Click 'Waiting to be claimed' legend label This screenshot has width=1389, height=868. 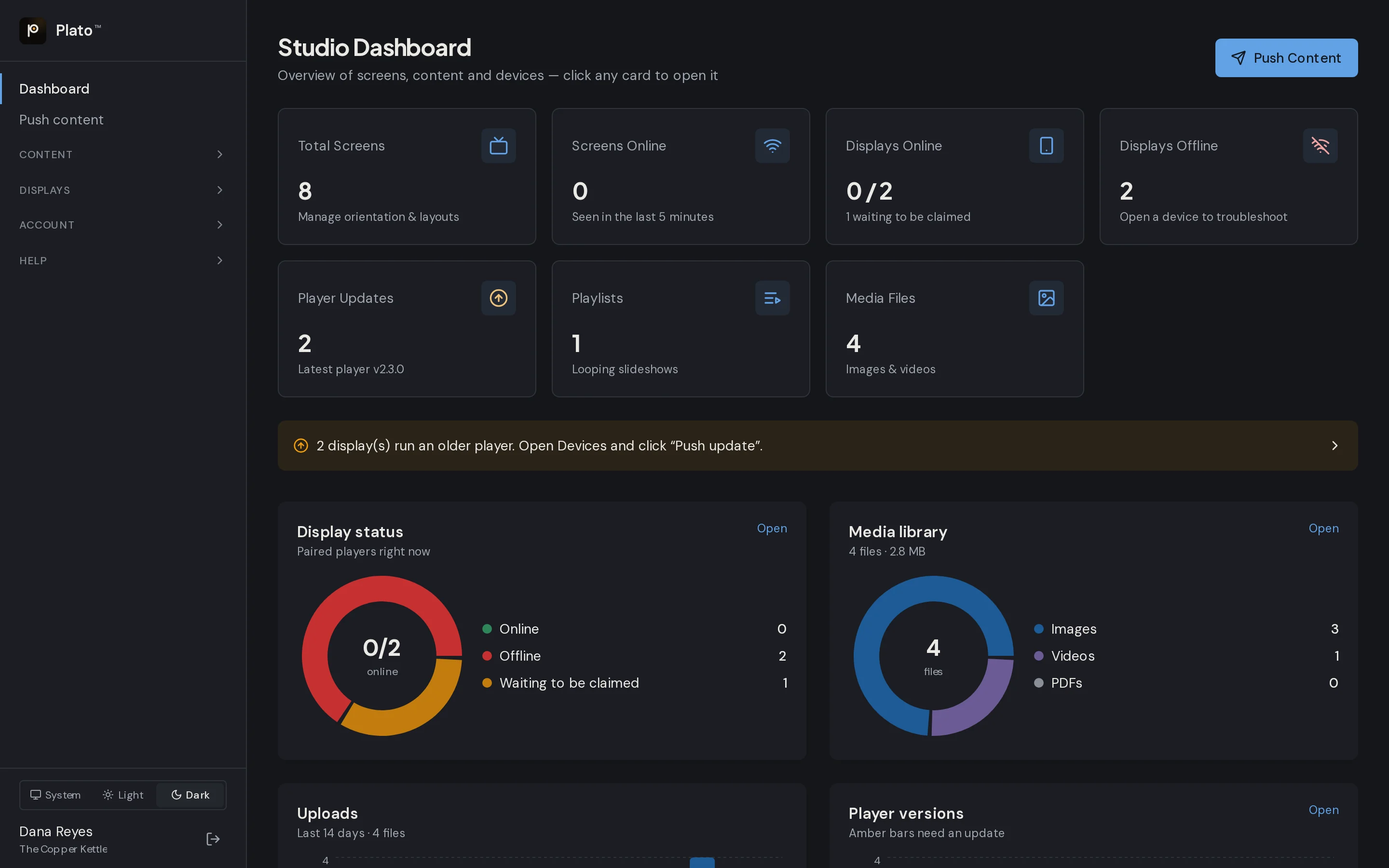569,682
